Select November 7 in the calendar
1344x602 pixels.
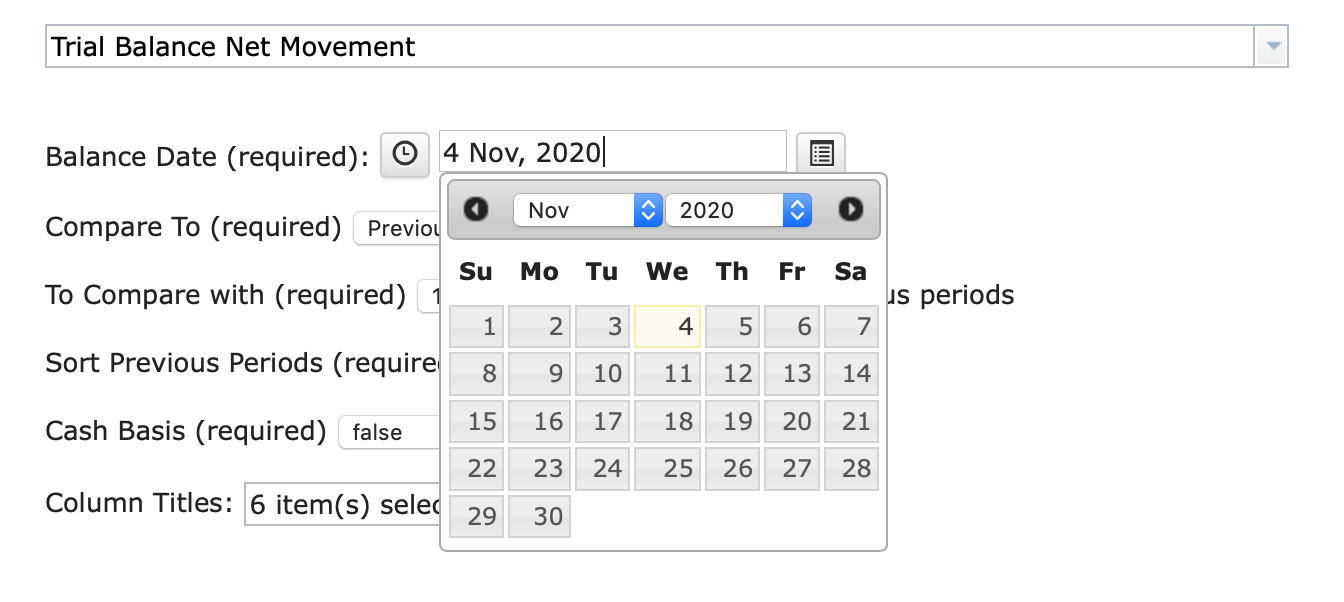[851, 327]
